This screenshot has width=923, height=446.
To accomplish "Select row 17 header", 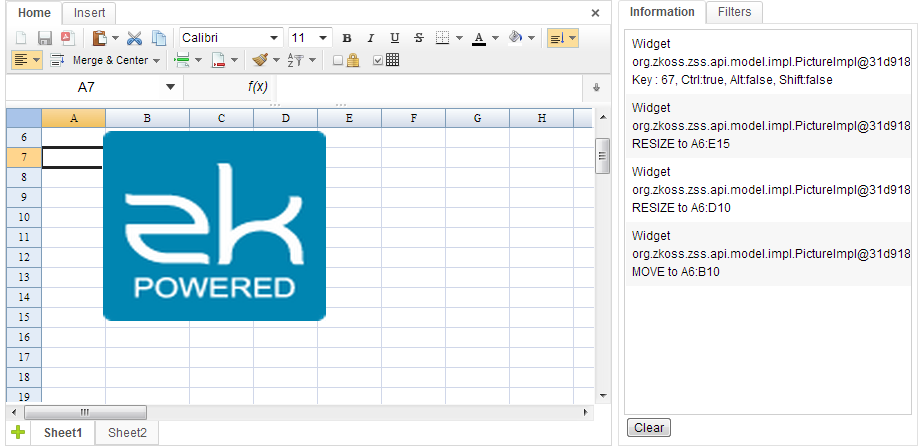I will point(24,357).
